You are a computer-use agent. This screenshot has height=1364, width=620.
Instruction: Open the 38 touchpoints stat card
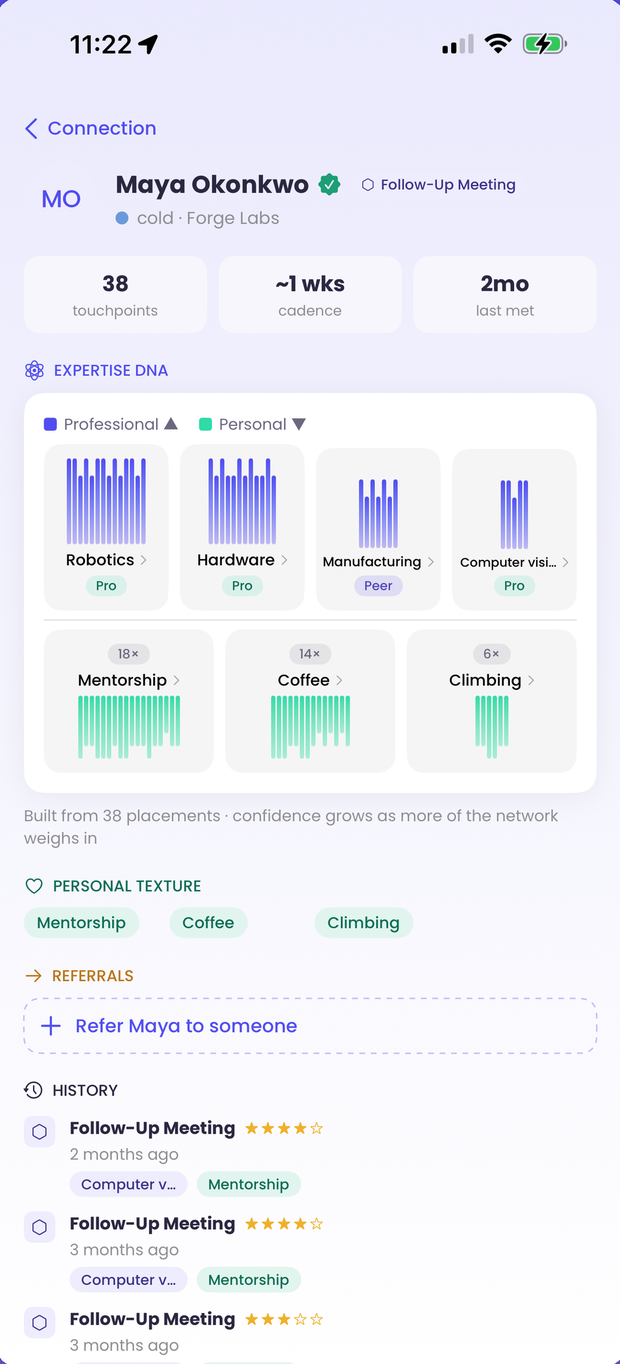115,294
